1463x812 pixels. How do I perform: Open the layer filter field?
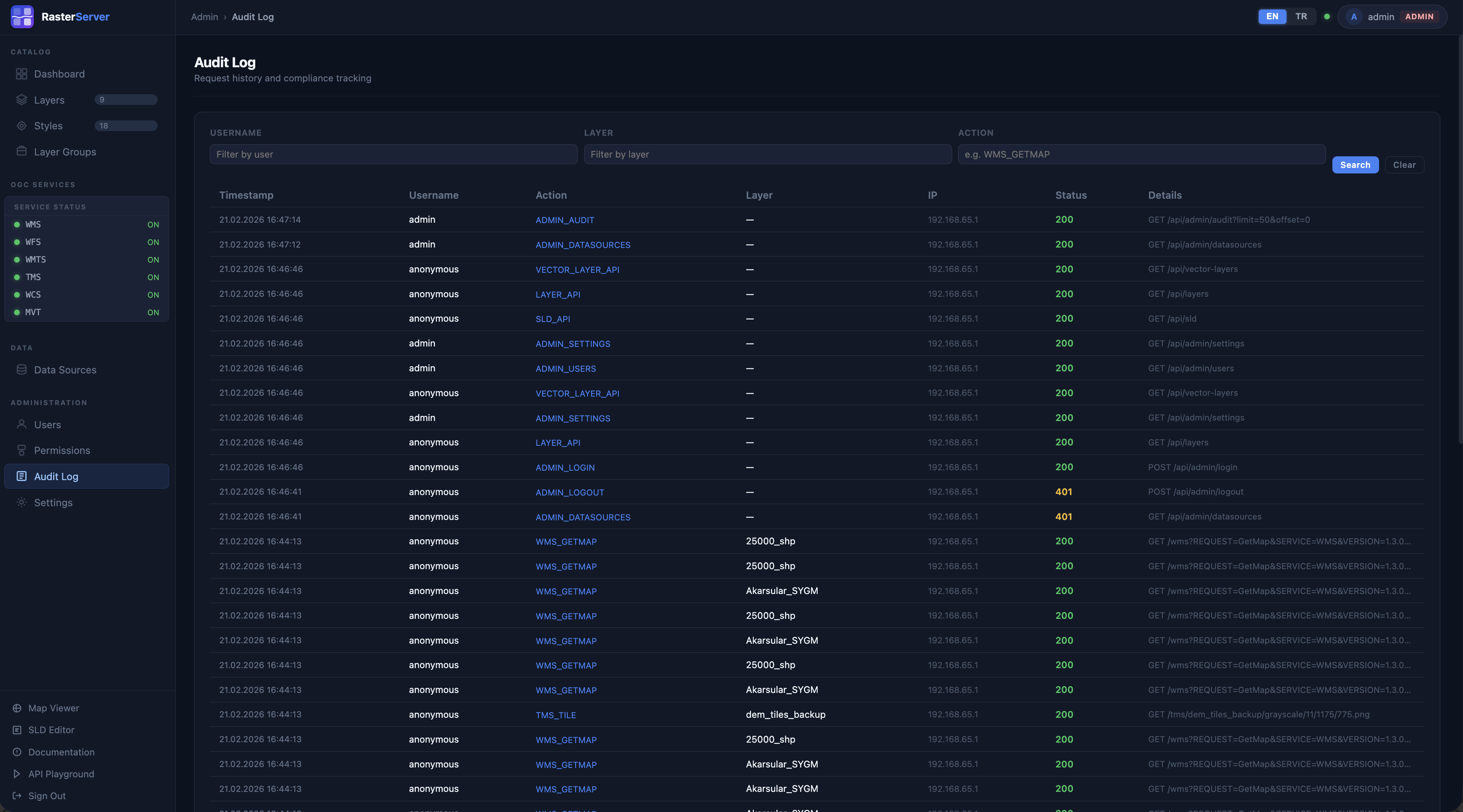tap(767, 154)
